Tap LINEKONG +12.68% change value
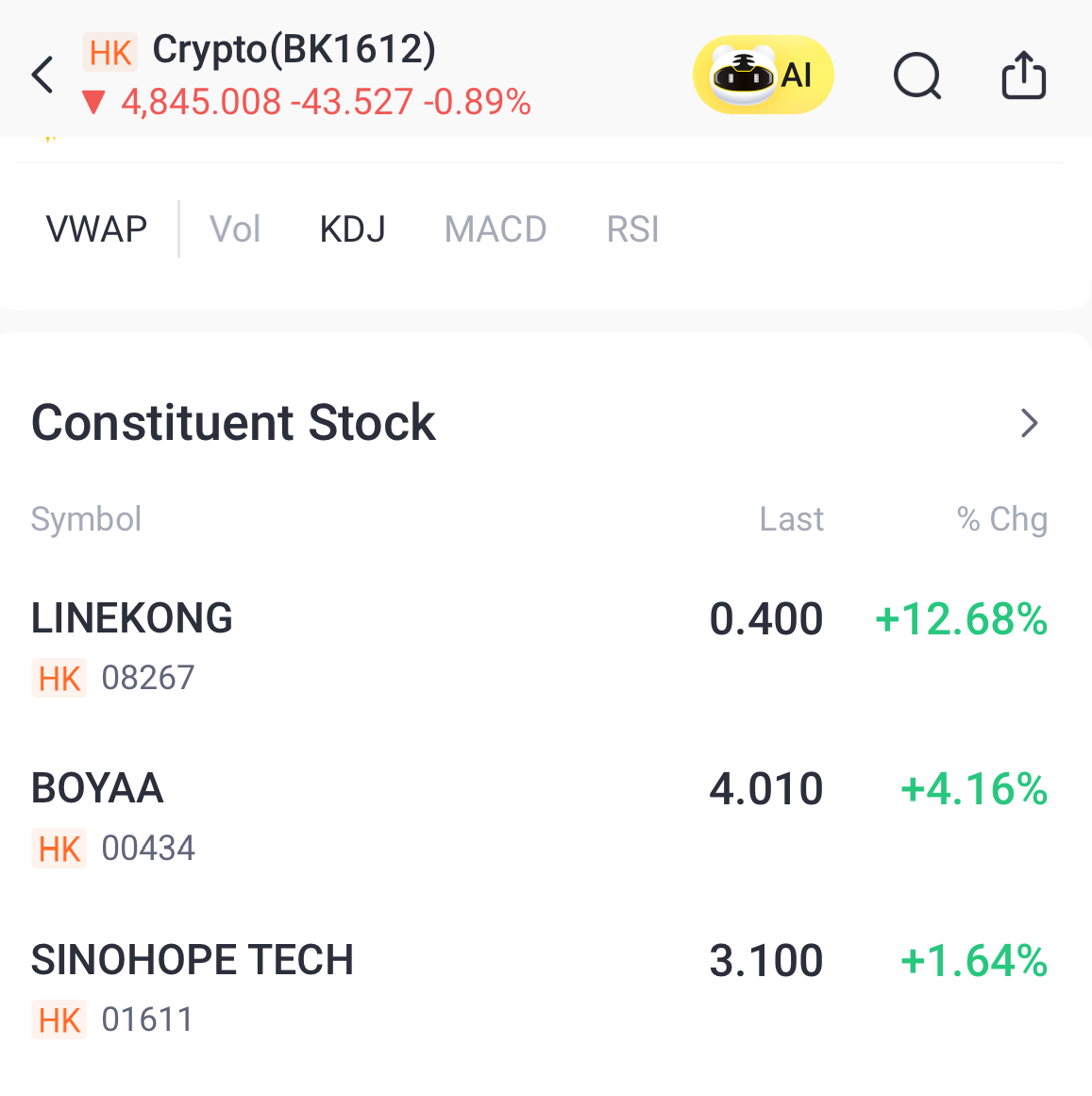This screenshot has height=1096, width=1092. tap(961, 620)
